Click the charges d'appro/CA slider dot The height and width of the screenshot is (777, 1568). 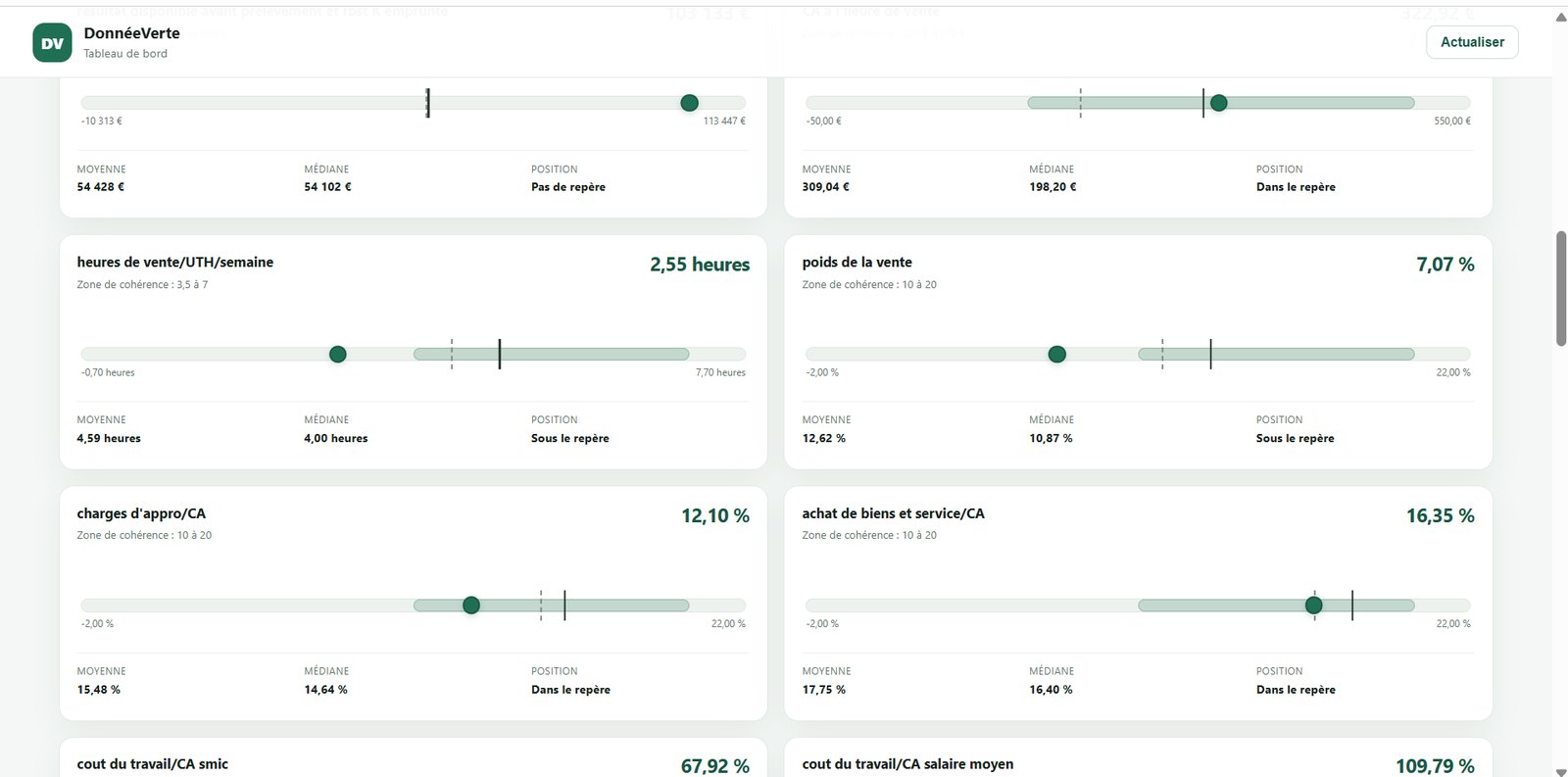[471, 606]
